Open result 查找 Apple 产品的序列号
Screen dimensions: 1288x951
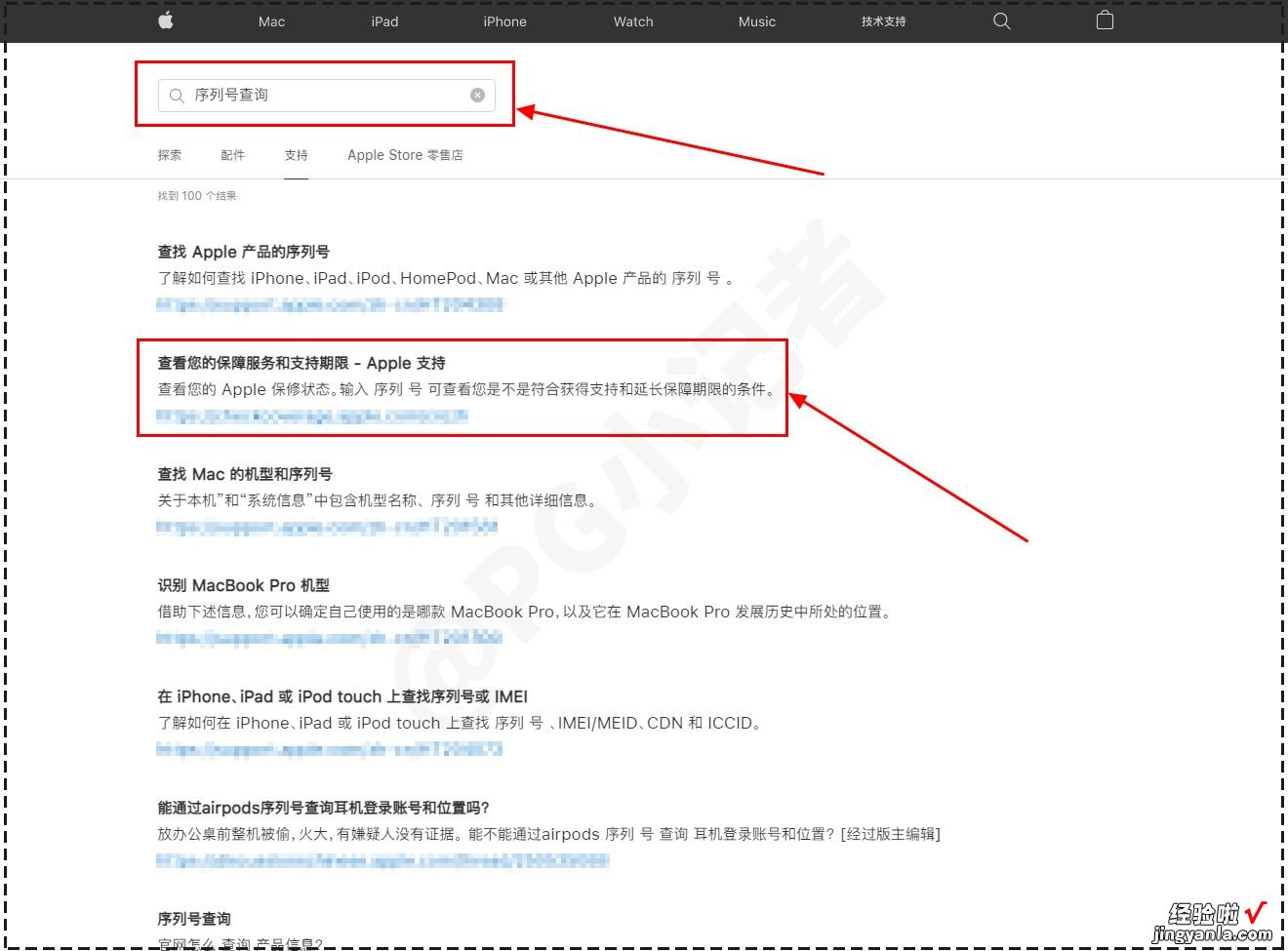244,252
